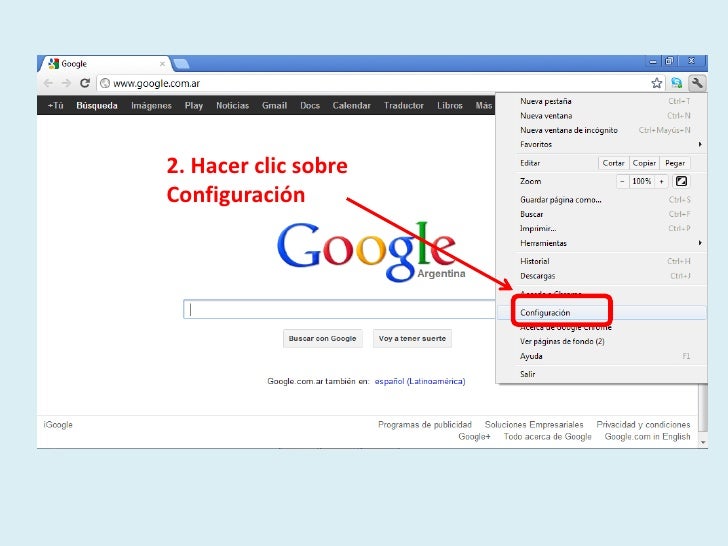Select Nueva ventana menu item
Screen dimensions: 728x546
602,116
